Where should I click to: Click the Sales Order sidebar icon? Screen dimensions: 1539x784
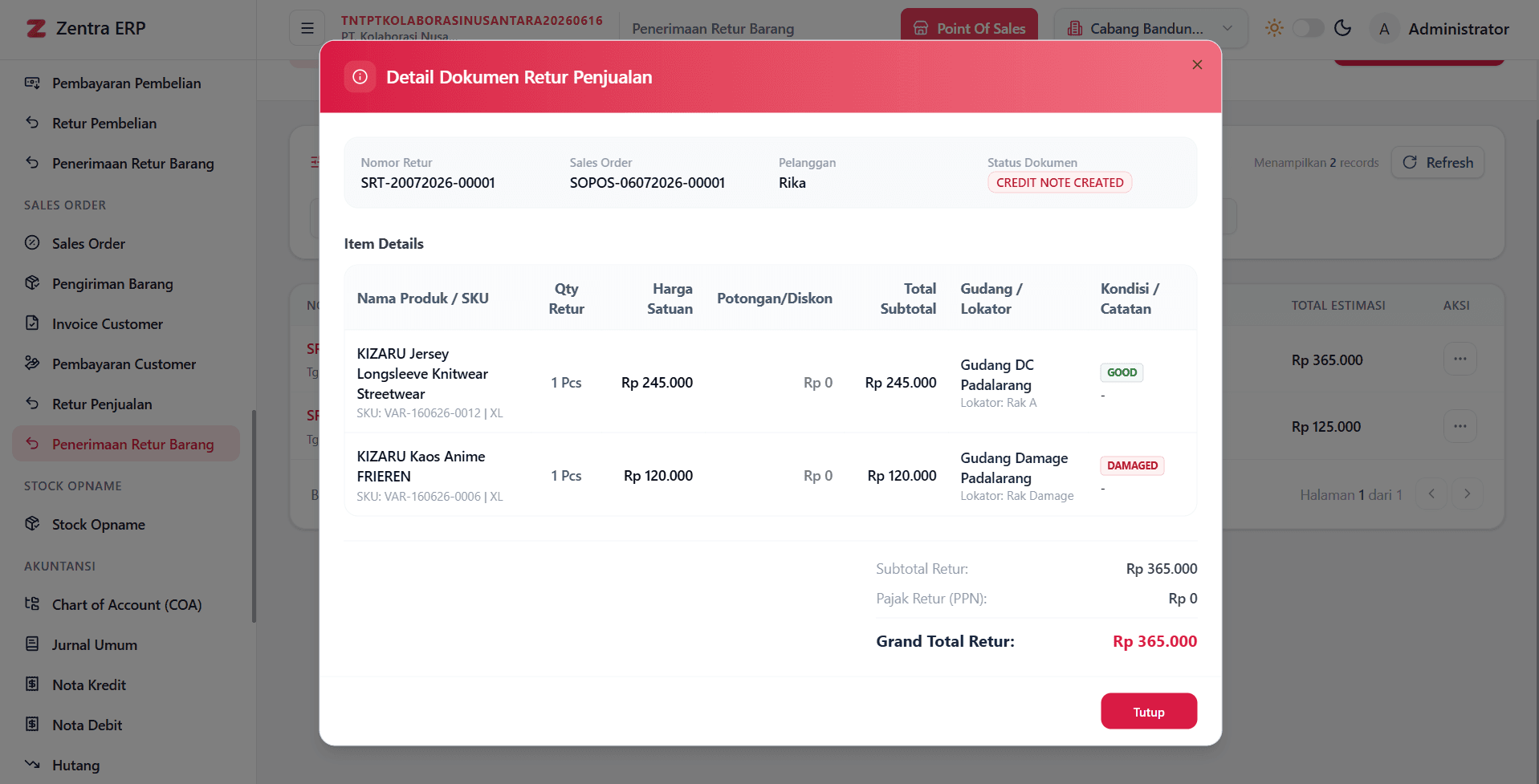[x=32, y=243]
